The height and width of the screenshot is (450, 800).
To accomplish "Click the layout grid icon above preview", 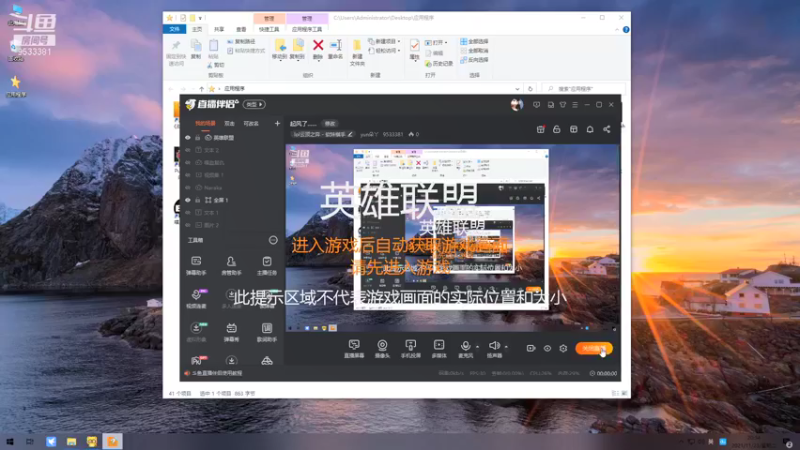I will [573, 130].
